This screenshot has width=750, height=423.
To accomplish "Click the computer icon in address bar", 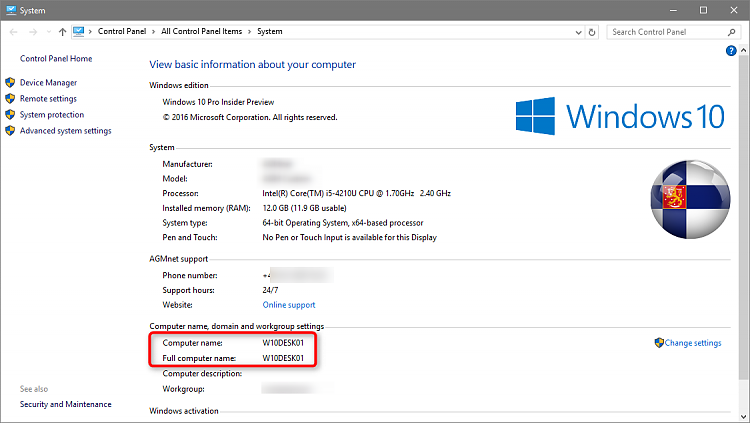I will point(78,32).
